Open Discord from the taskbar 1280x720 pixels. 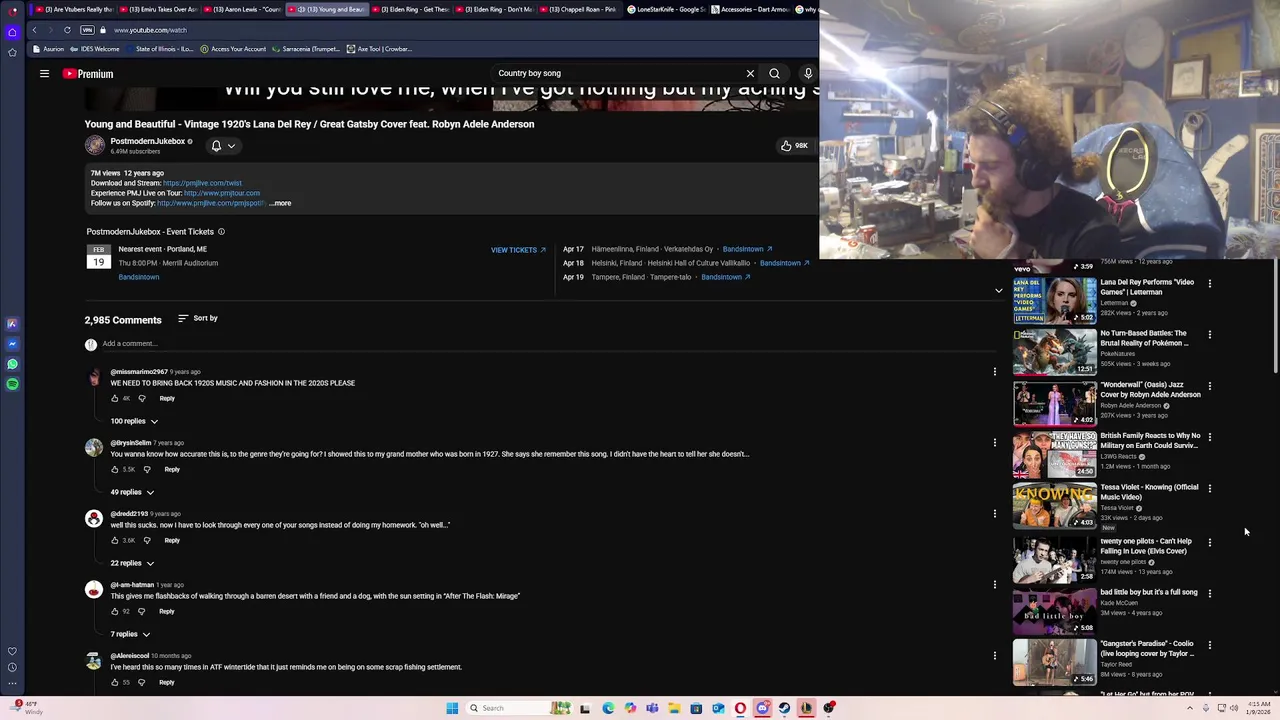click(762, 708)
